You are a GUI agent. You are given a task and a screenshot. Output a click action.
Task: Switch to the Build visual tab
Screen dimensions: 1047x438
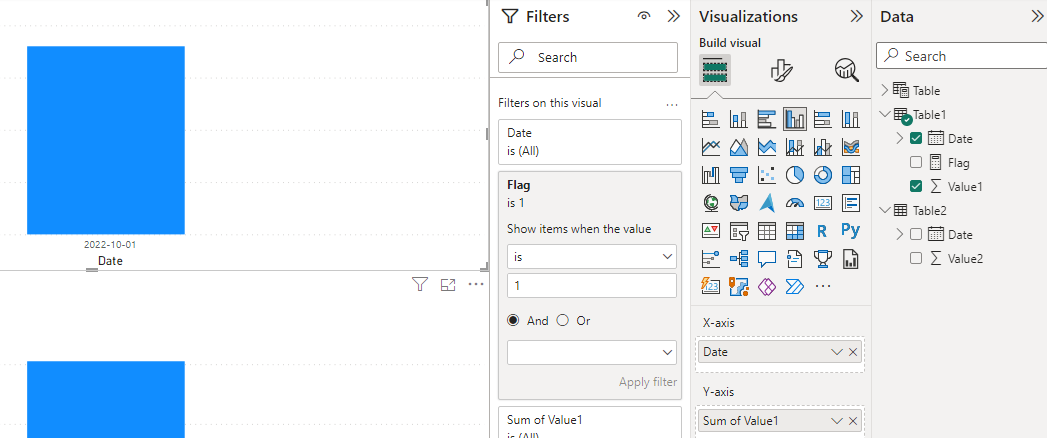714,69
